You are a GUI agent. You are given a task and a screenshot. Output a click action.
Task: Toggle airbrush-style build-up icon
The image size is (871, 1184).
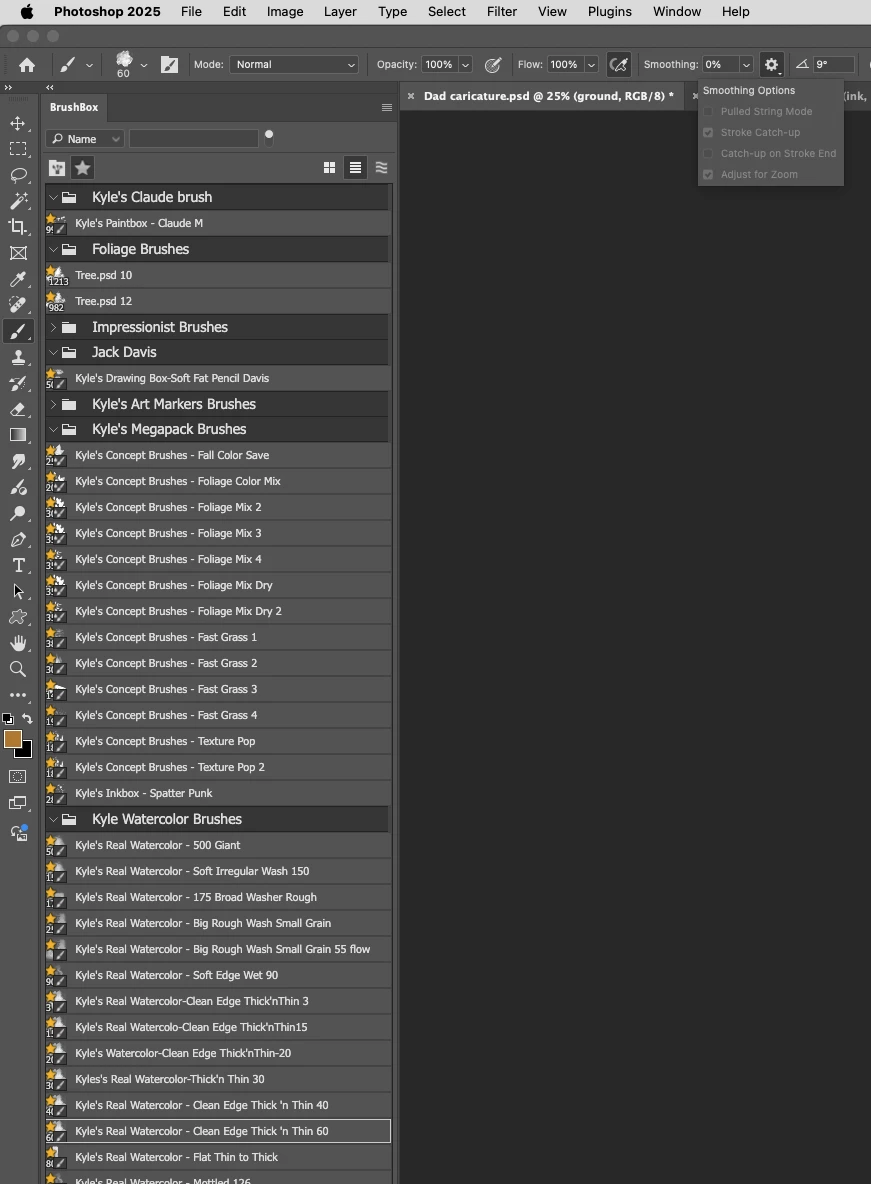tap(619, 65)
